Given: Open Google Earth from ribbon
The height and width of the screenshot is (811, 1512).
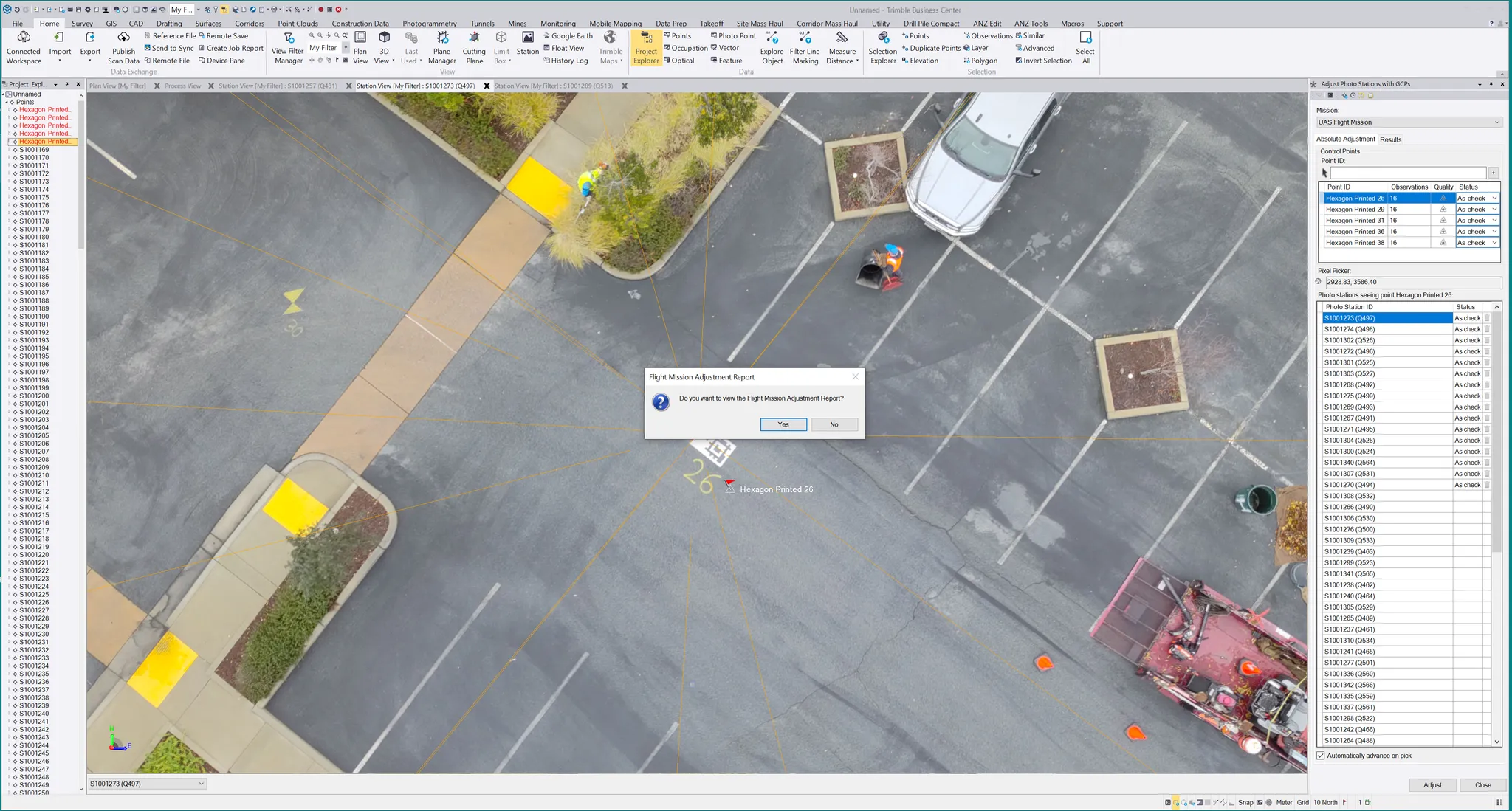Looking at the screenshot, I should pos(568,35).
